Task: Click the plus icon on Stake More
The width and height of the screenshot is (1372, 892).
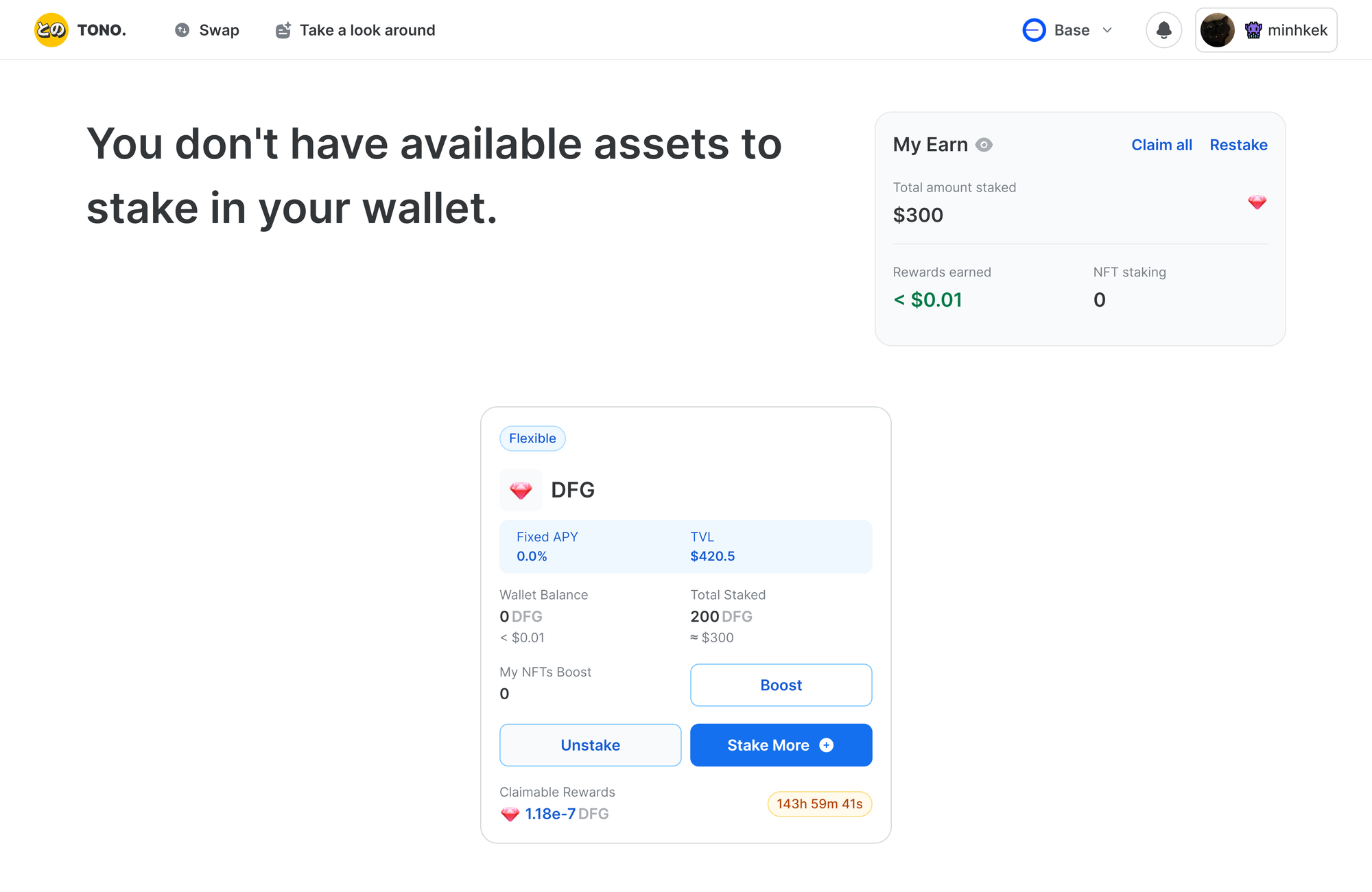Action: [827, 745]
